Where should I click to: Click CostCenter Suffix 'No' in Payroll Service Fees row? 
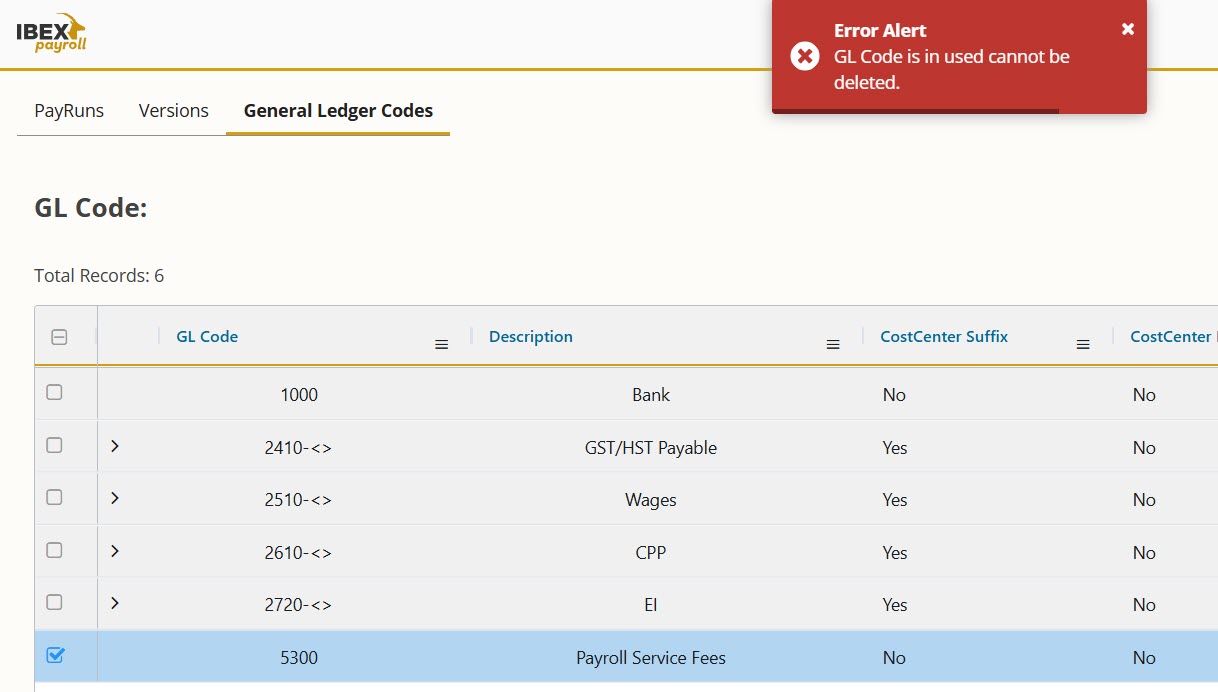[894, 658]
